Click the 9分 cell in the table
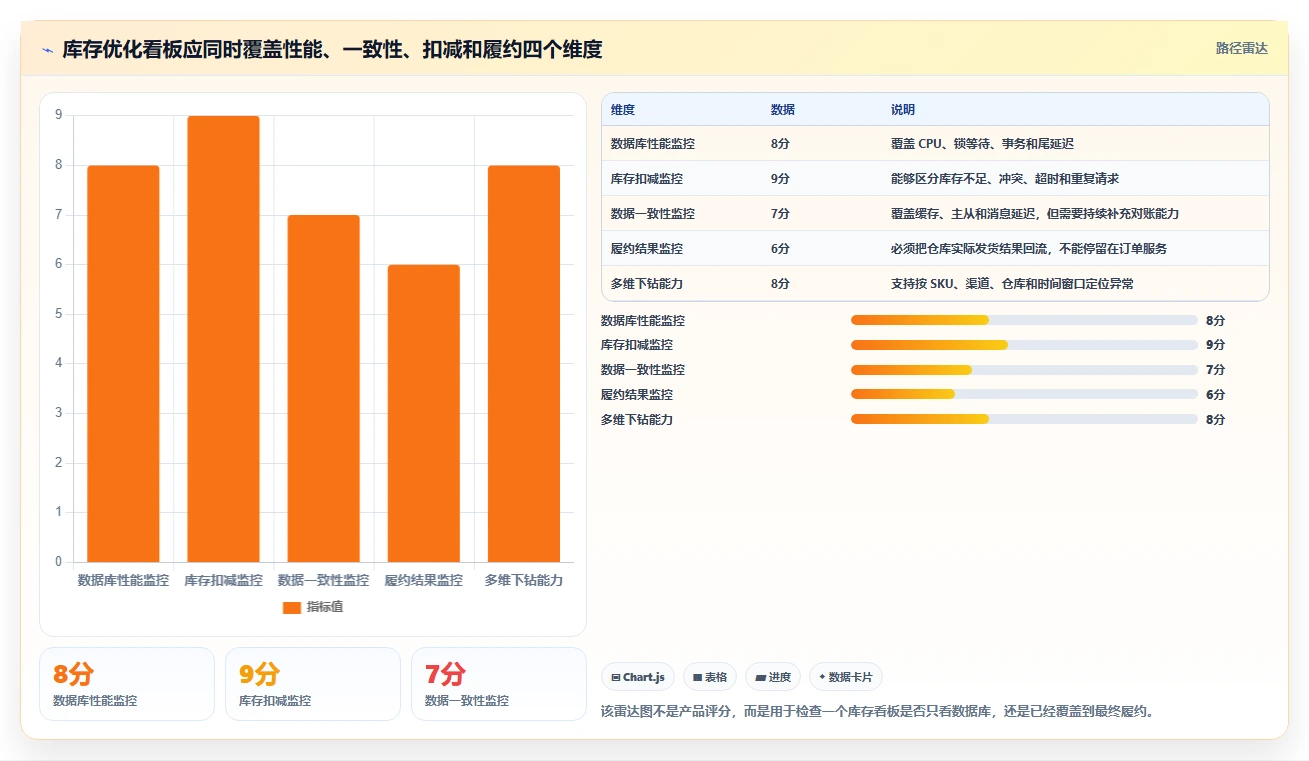Viewport: 1309px width, 761px height. click(x=780, y=179)
